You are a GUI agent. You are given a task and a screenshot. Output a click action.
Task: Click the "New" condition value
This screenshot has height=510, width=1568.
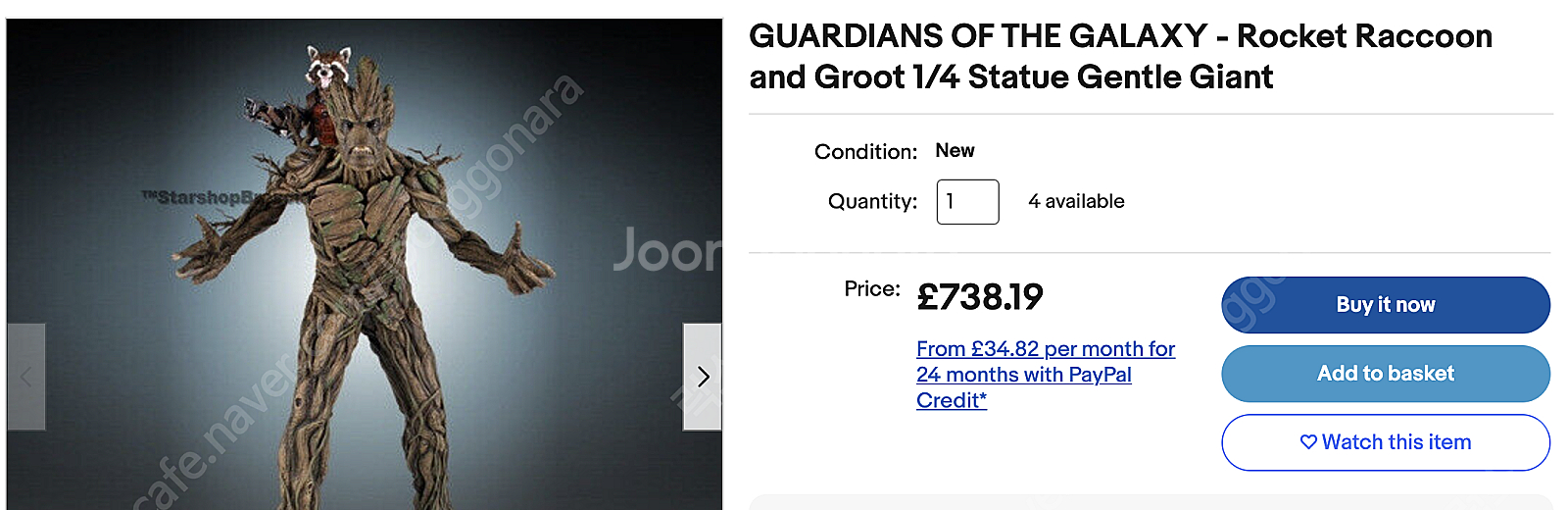pyautogui.click(x=955, y=151)
